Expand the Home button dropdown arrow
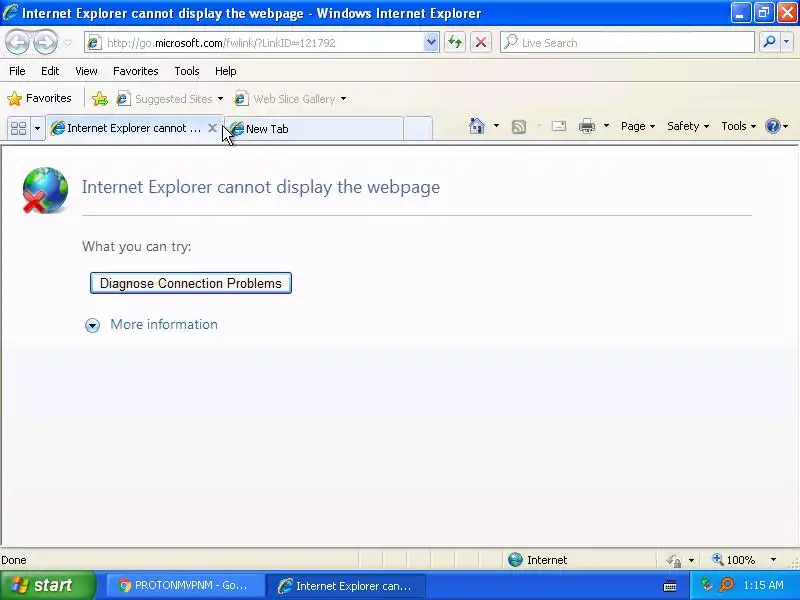This screenshot has width=800, height=600. (x=496, y=126)
